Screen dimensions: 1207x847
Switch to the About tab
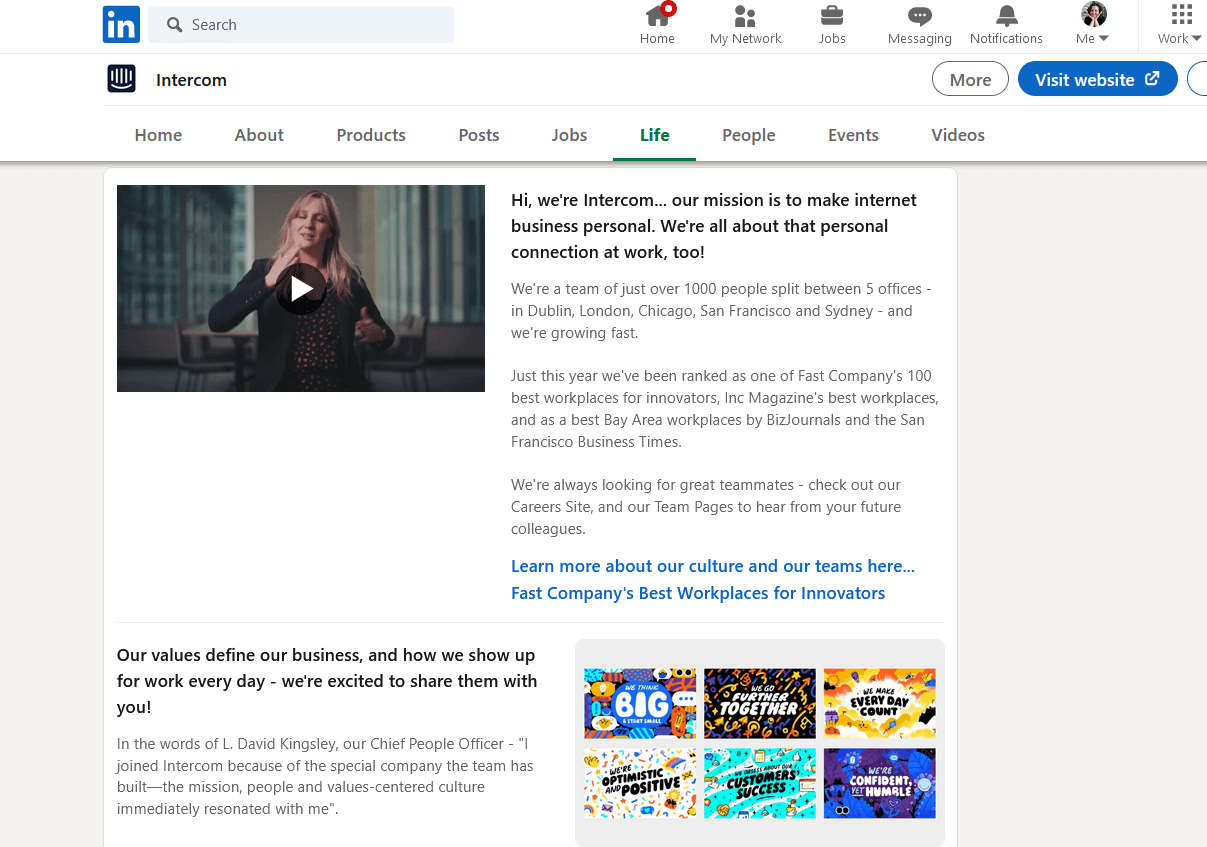pyautogui.click(x=259, y=135)
